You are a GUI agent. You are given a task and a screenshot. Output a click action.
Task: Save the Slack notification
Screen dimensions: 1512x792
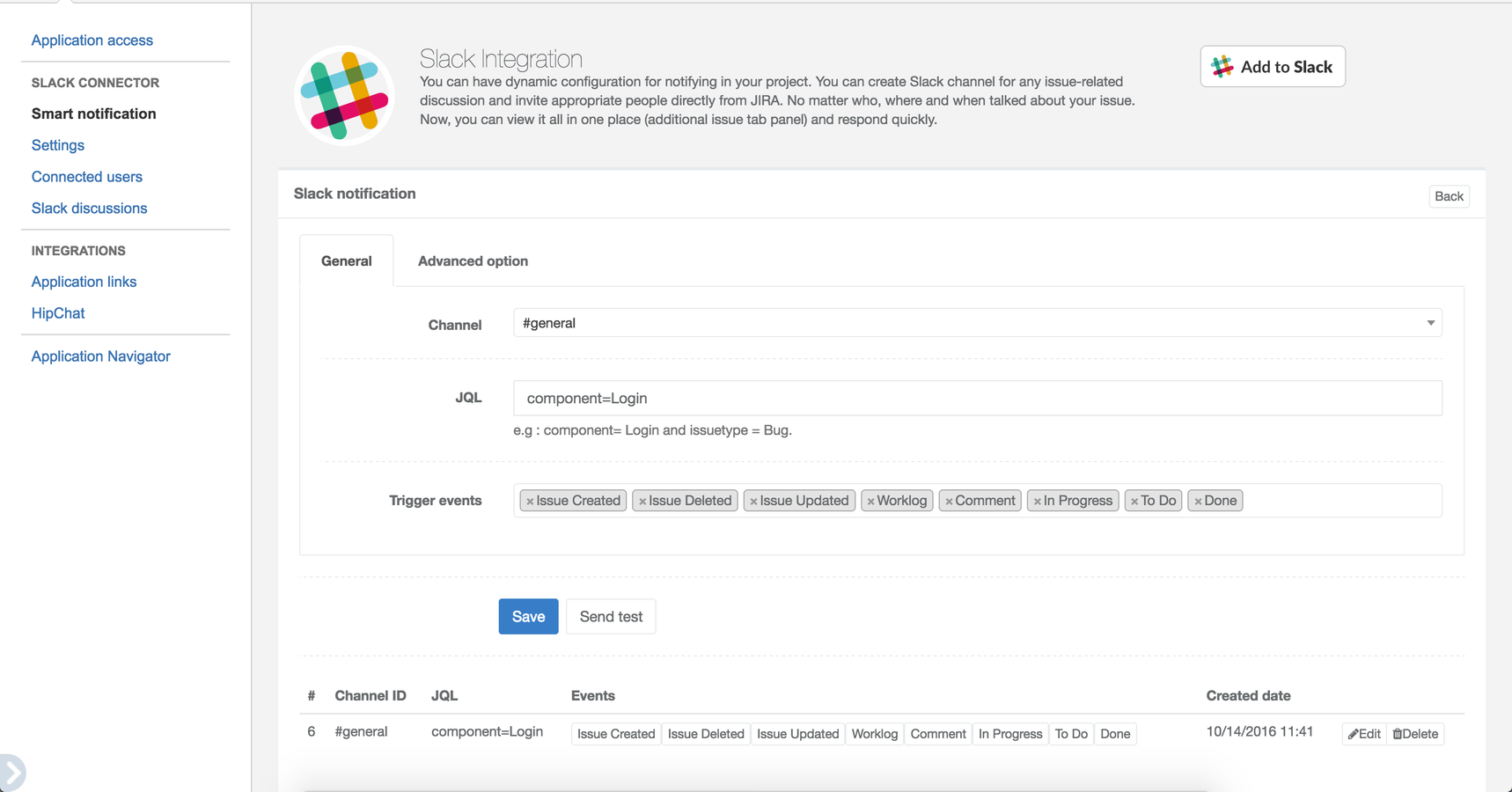click(x=529, y=617)
